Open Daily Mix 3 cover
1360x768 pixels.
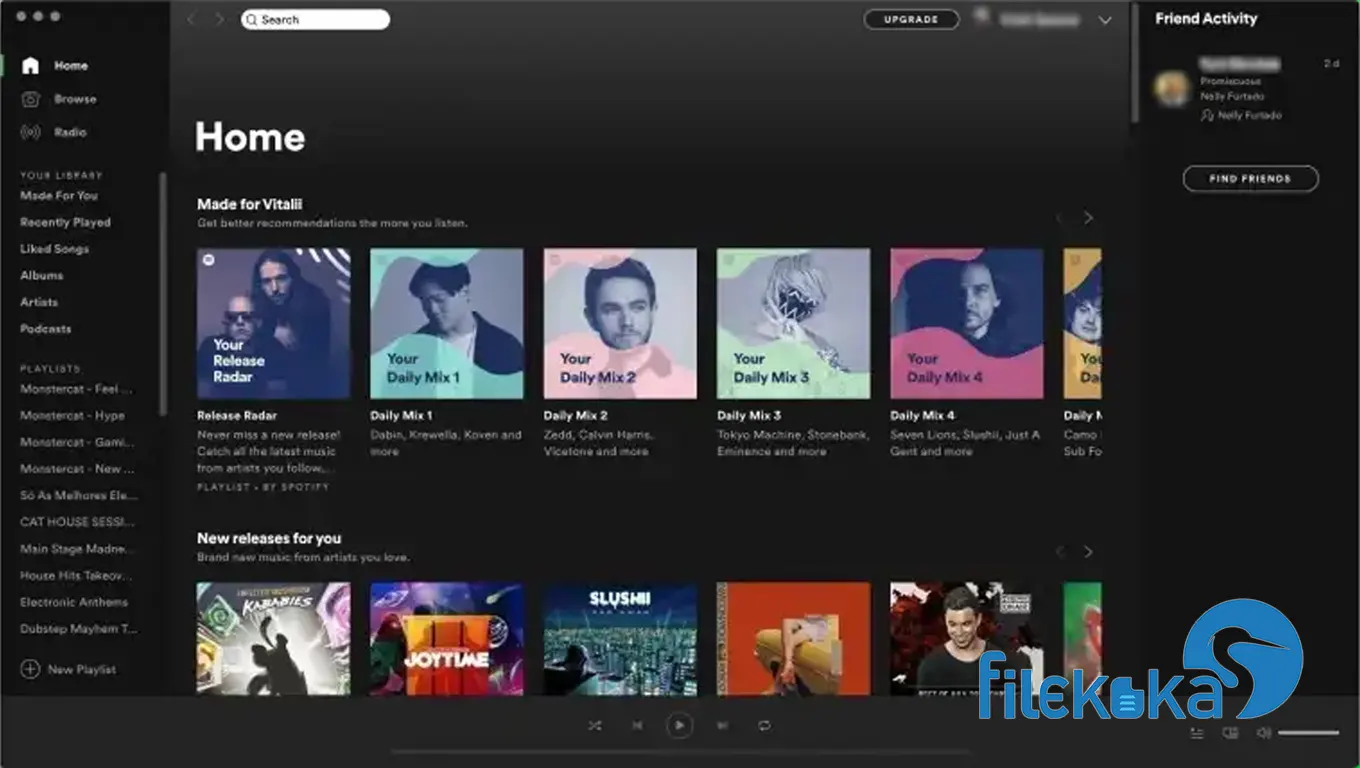click(793, 324)
